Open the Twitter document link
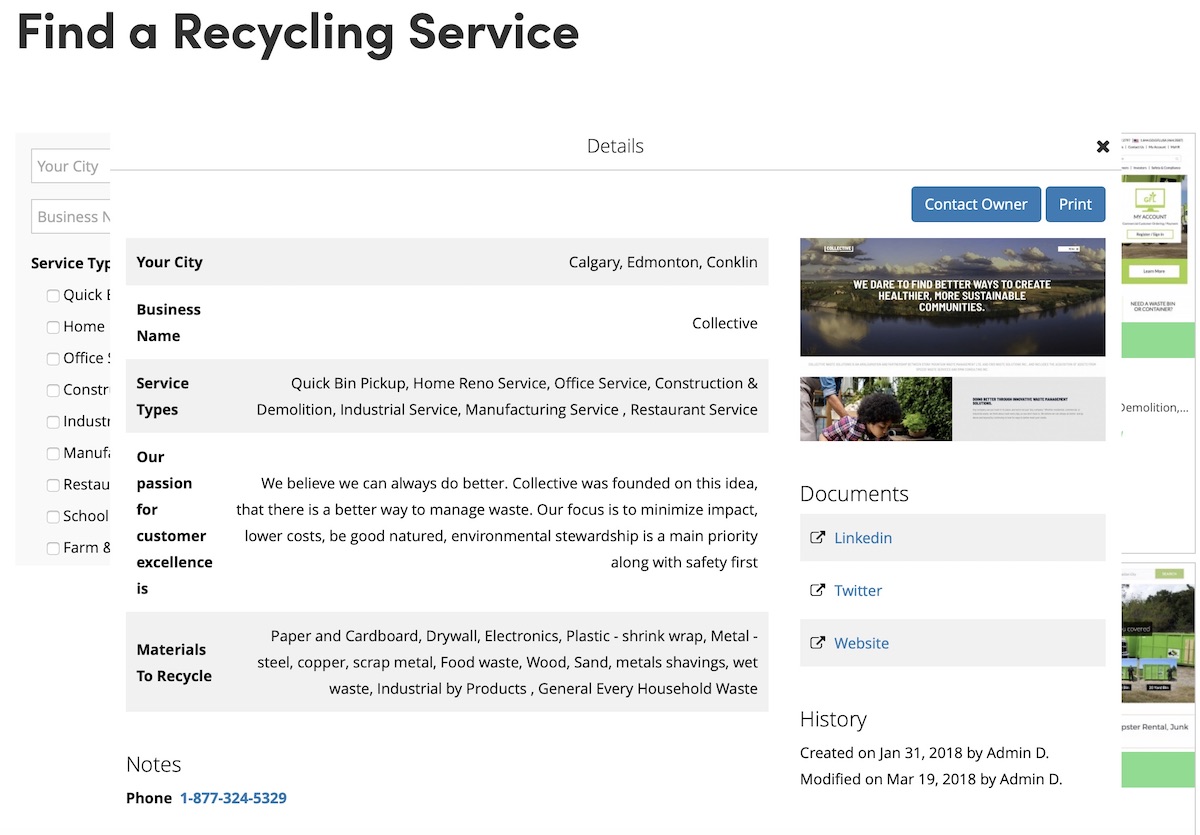1200x835 pixels. (858, 591)
